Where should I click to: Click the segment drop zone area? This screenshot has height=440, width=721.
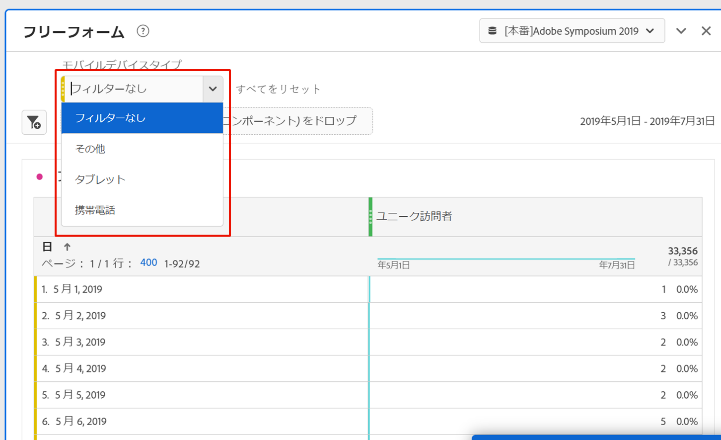[x=300, y=121]
